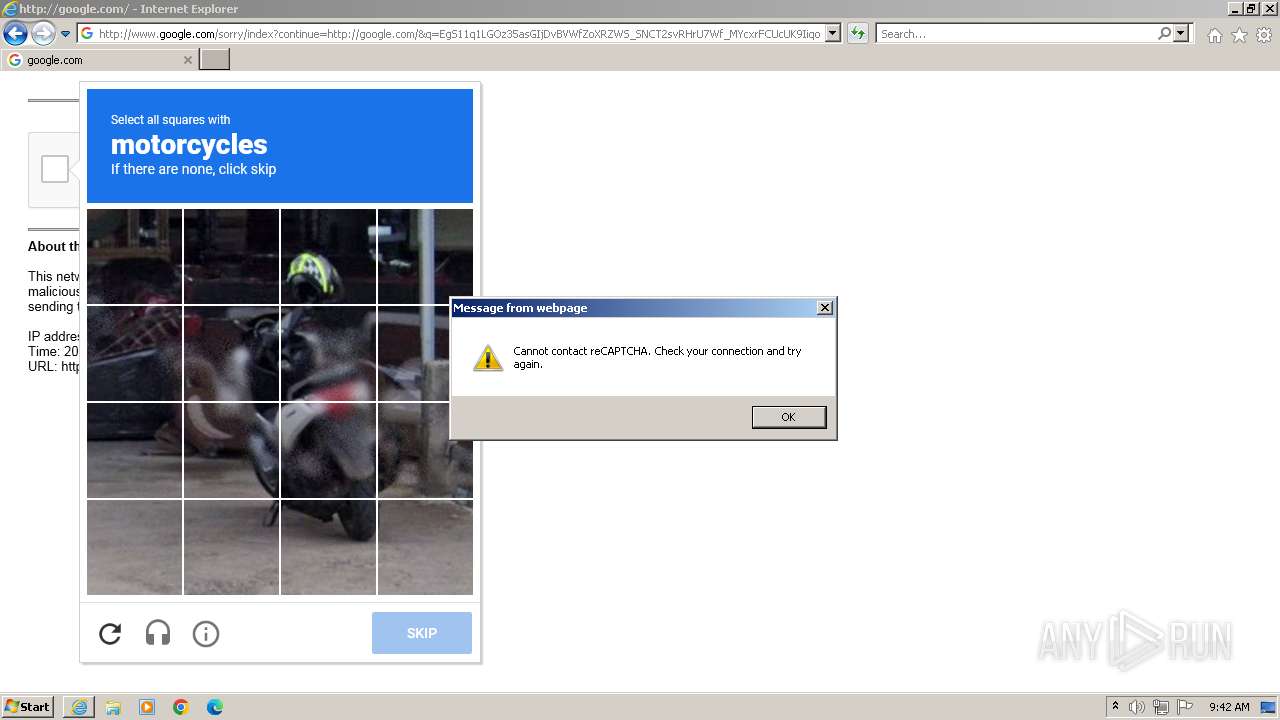Click OK in the message dialog
The height and width of the screenshot is (720, 1280).
click(x=789, y=417)
